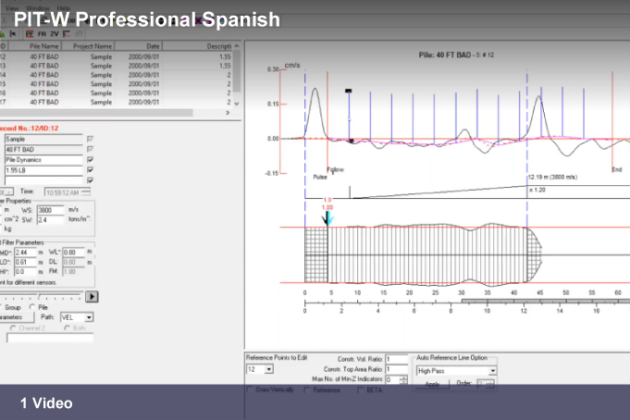The width and height of the screenshot is (630, 420).
Task: Select the Both radio button
Action: 67,328
